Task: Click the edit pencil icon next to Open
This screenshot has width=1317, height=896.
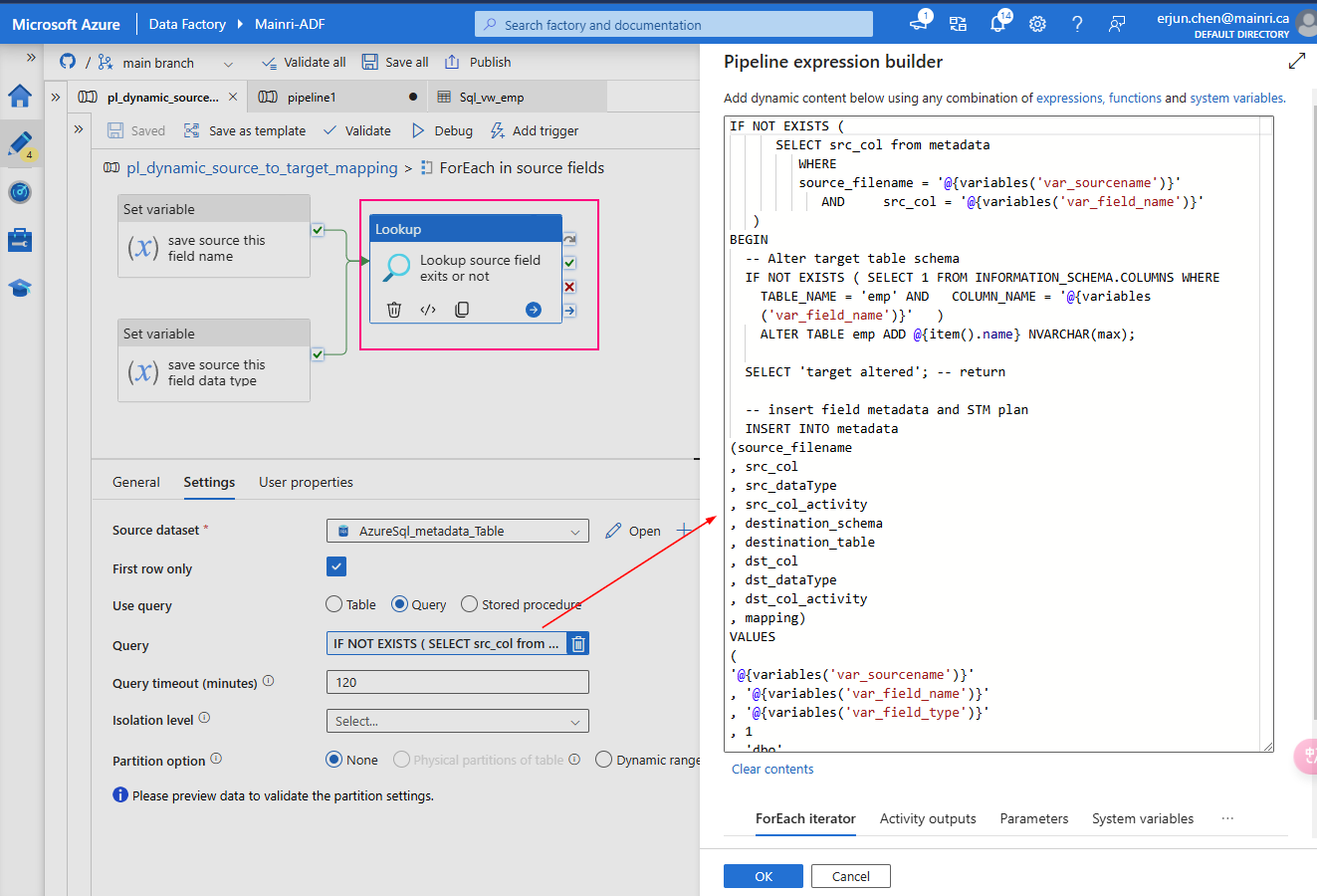Action: point(614,530)
